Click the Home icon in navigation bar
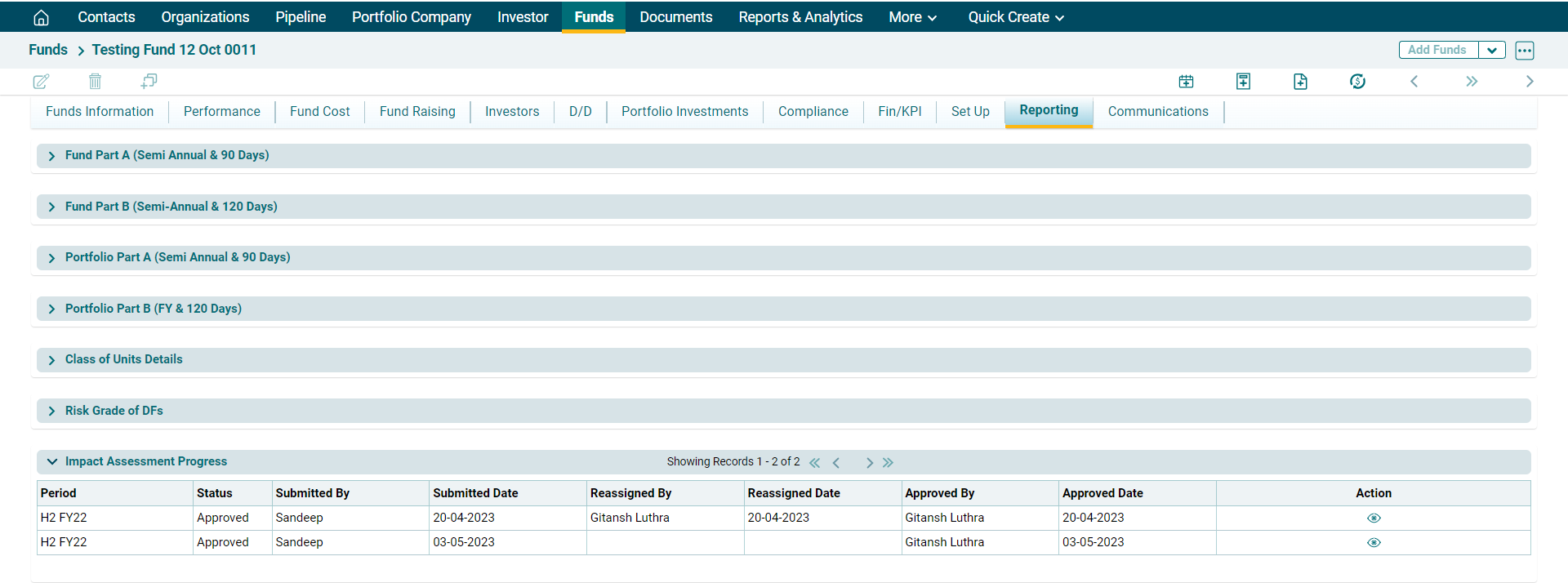Screen dimensions: 1568x583 pos(41,17)
